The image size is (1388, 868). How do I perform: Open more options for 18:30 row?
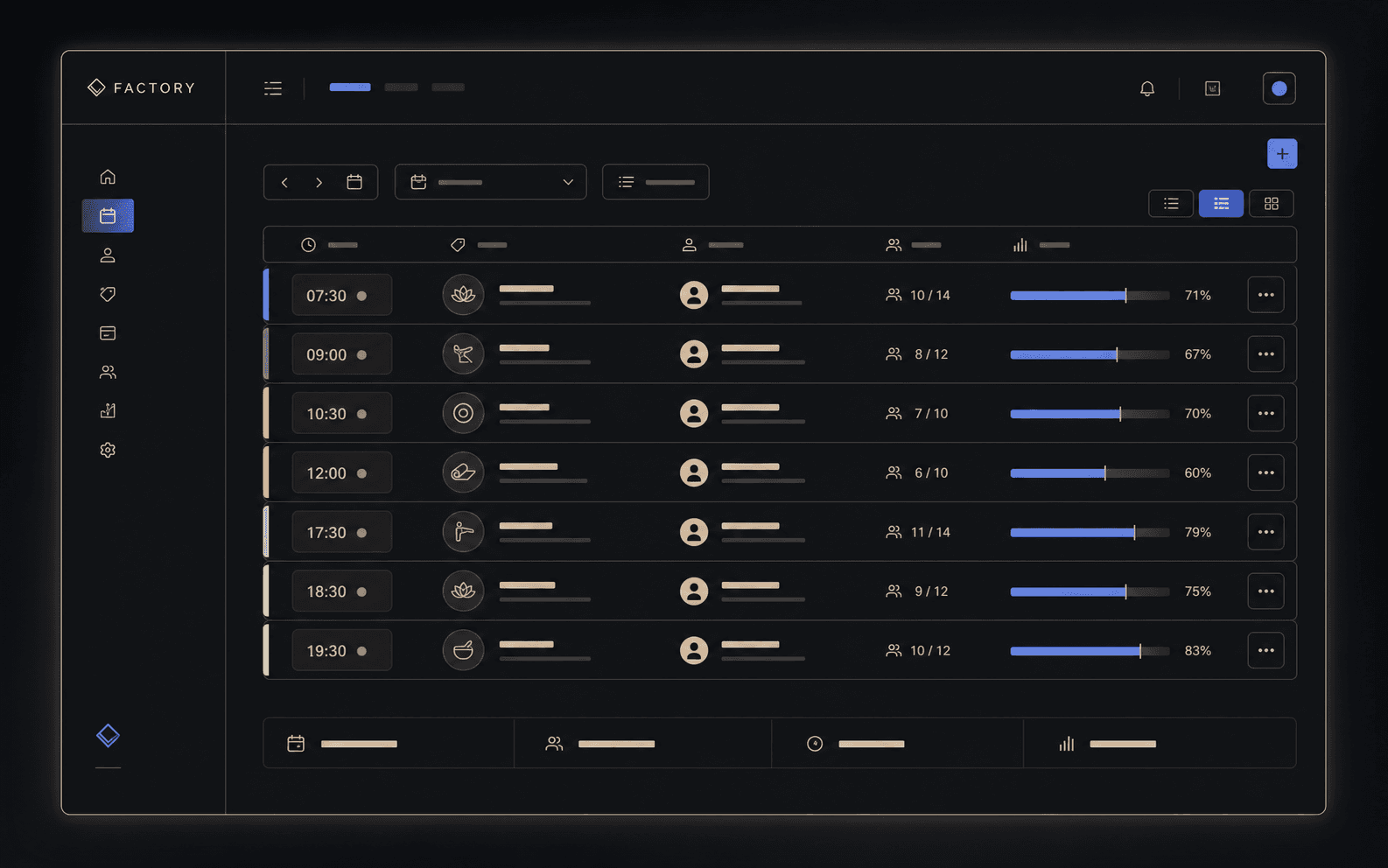tap(1265, 591)
